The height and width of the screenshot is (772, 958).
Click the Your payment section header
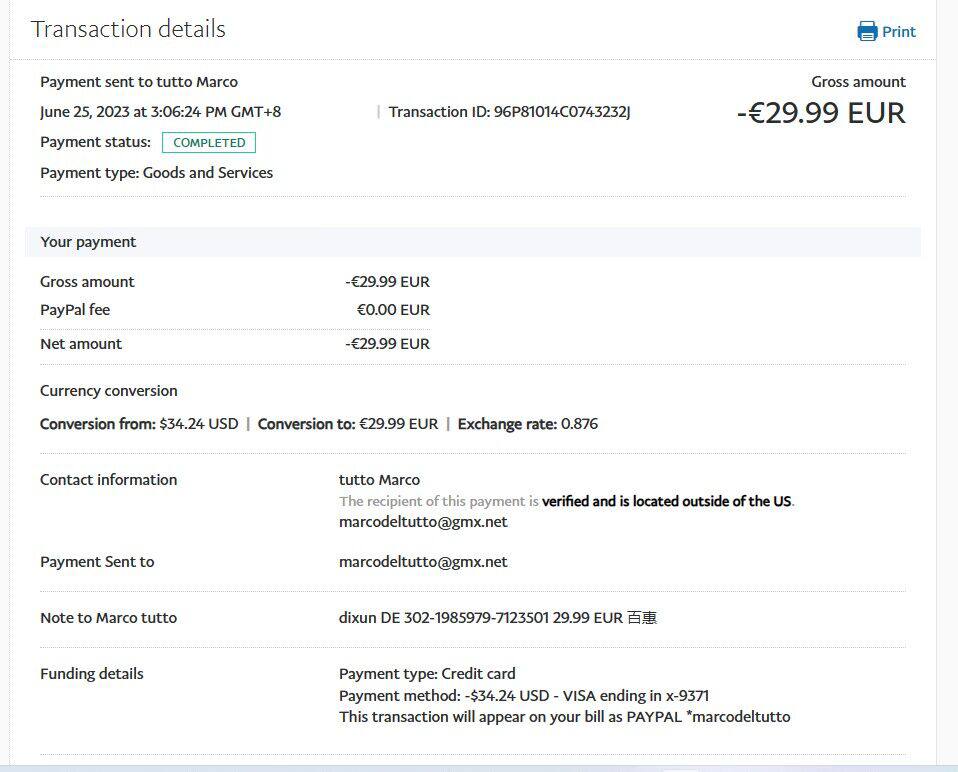coord(88,242)
